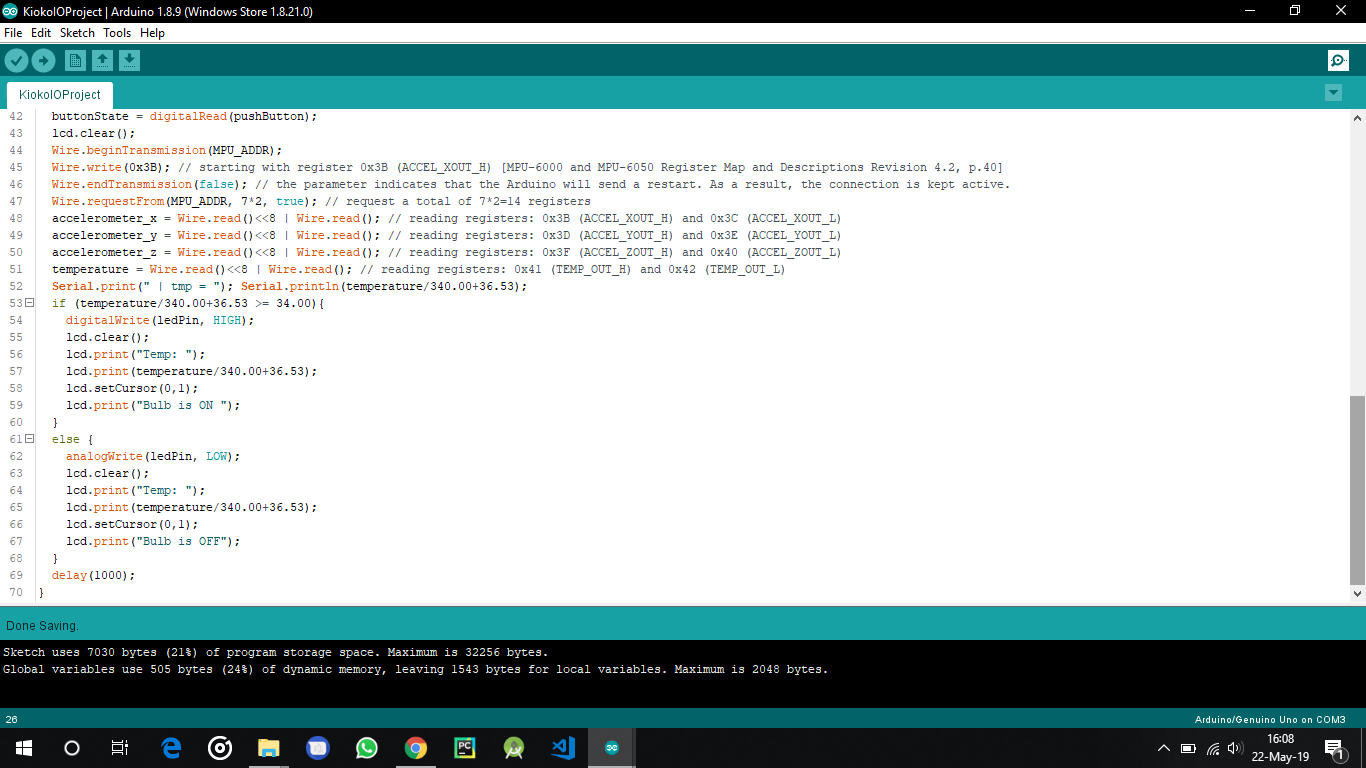Open the Help menu

[152, 33]
